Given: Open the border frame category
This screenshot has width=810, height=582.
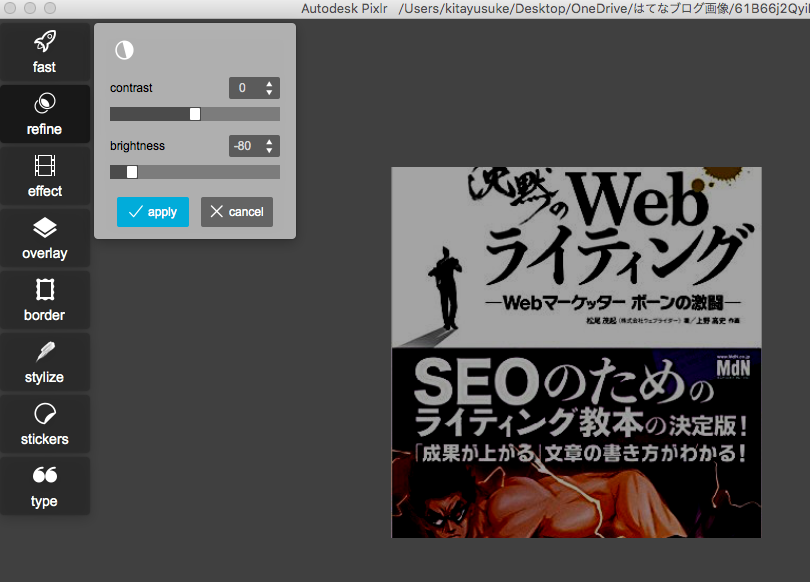Looking at the screenshot, I should point(44,300).
